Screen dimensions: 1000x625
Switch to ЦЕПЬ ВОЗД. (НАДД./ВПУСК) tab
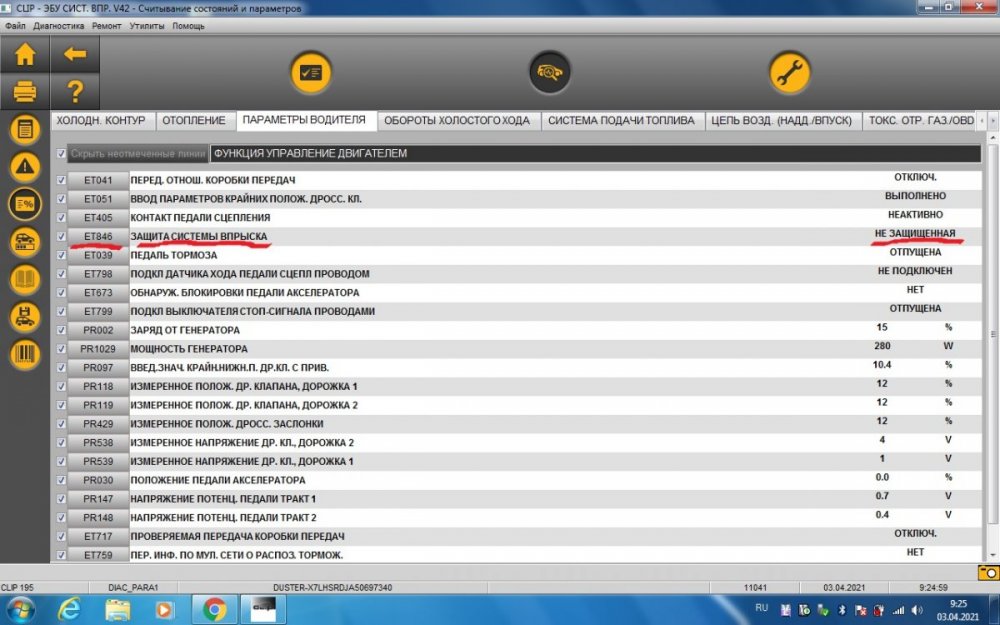coord(782,121)
